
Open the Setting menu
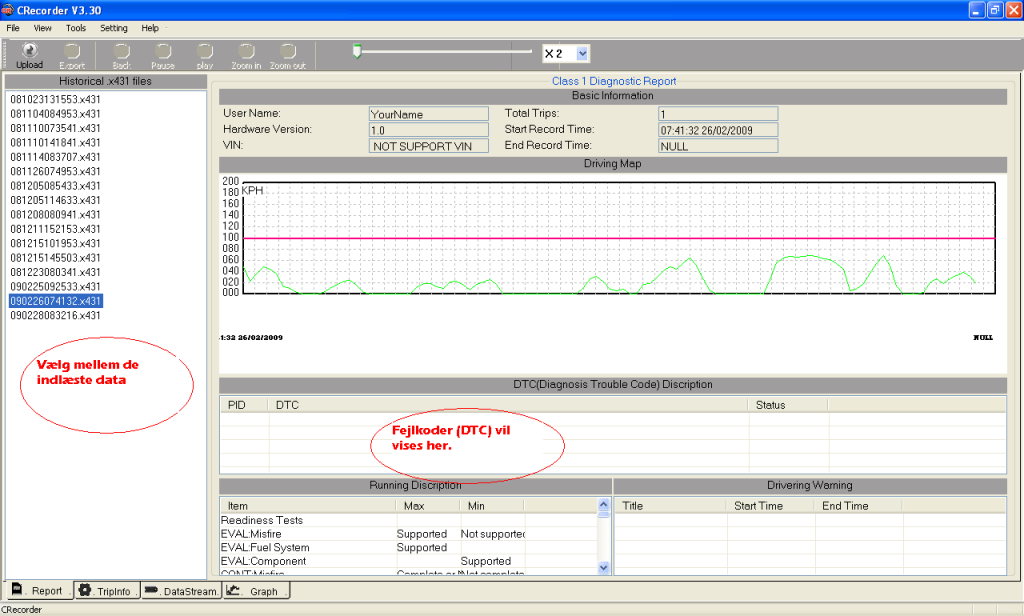114,28
